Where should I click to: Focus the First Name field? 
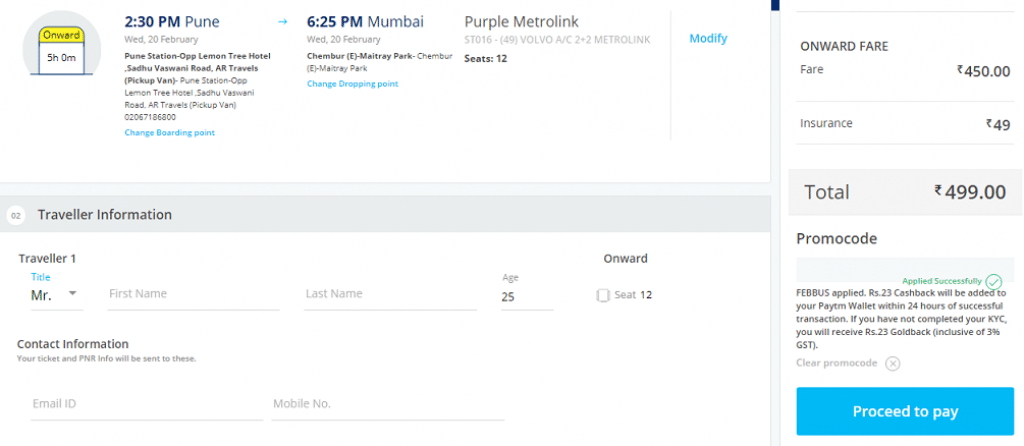[193, 295]
